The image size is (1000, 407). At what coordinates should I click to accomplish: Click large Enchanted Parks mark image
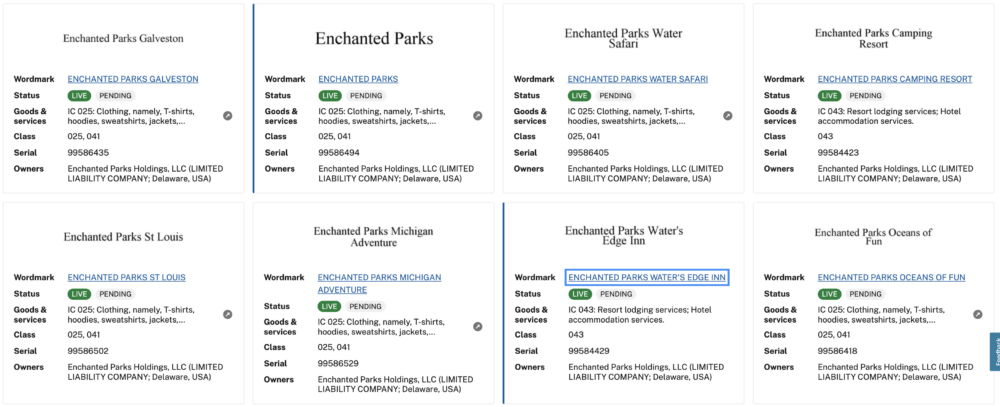click(x=374, y=39)
